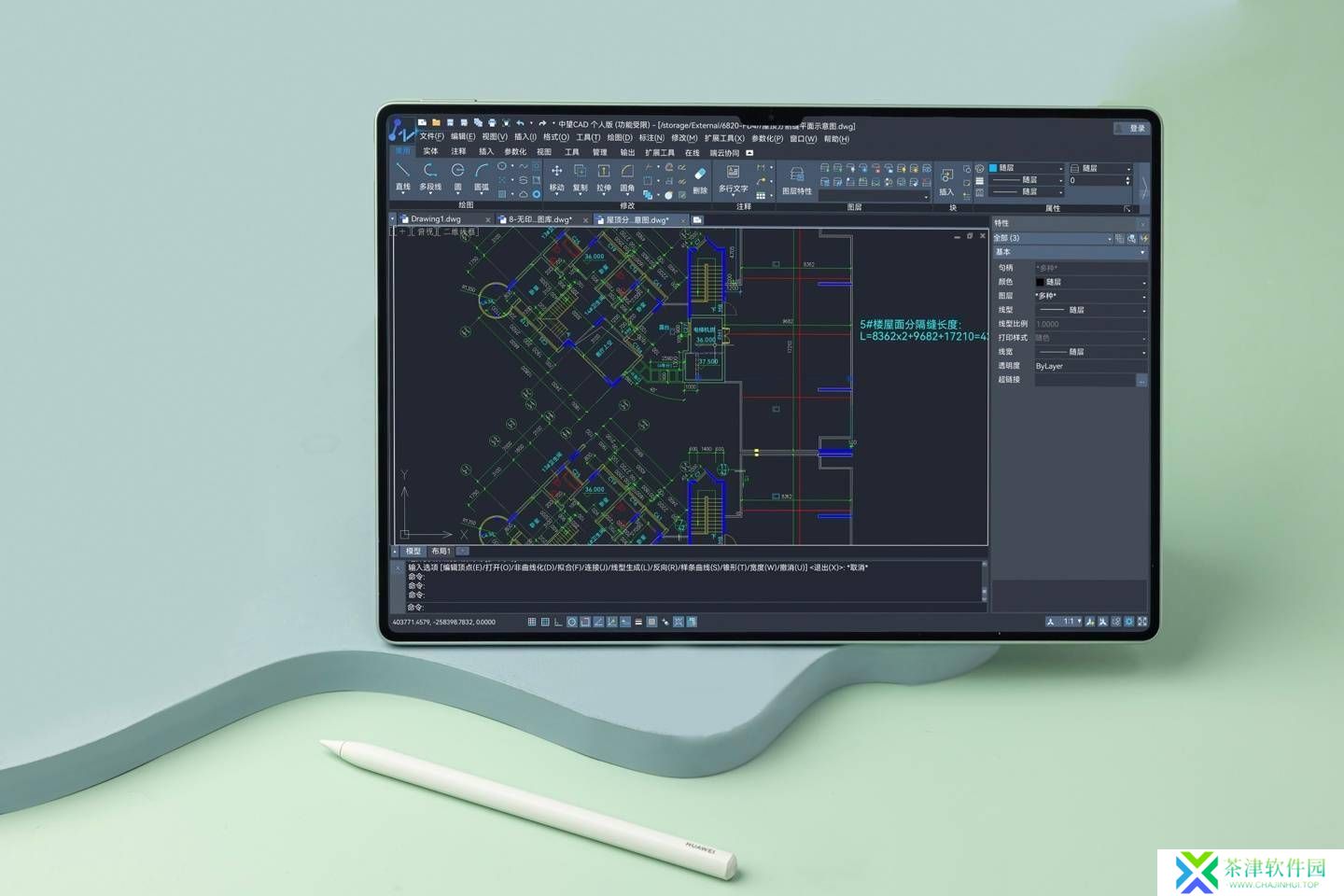Click the command line input field

click(695, 608)
